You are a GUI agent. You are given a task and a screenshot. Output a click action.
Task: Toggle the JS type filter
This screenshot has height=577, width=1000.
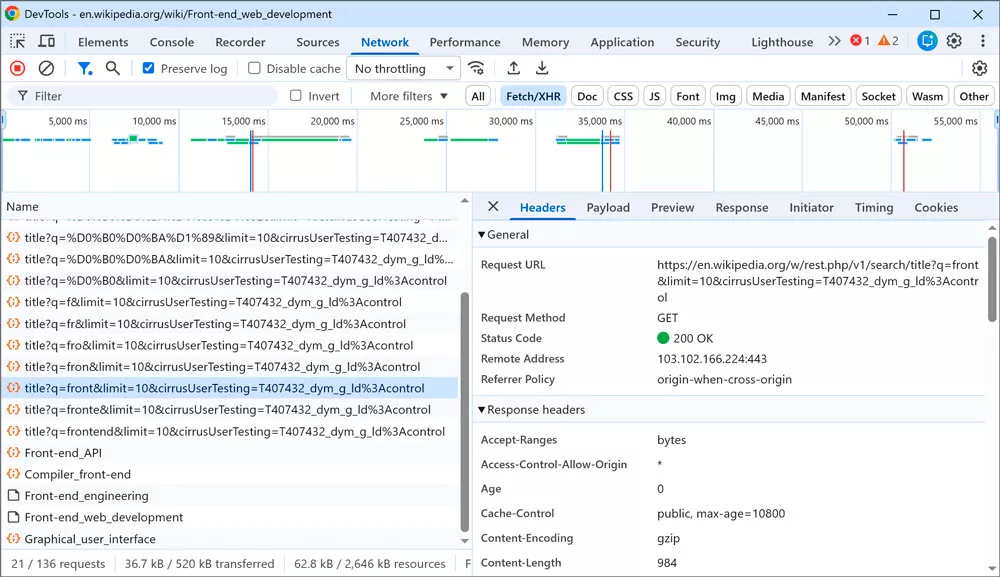coord(654,96)
